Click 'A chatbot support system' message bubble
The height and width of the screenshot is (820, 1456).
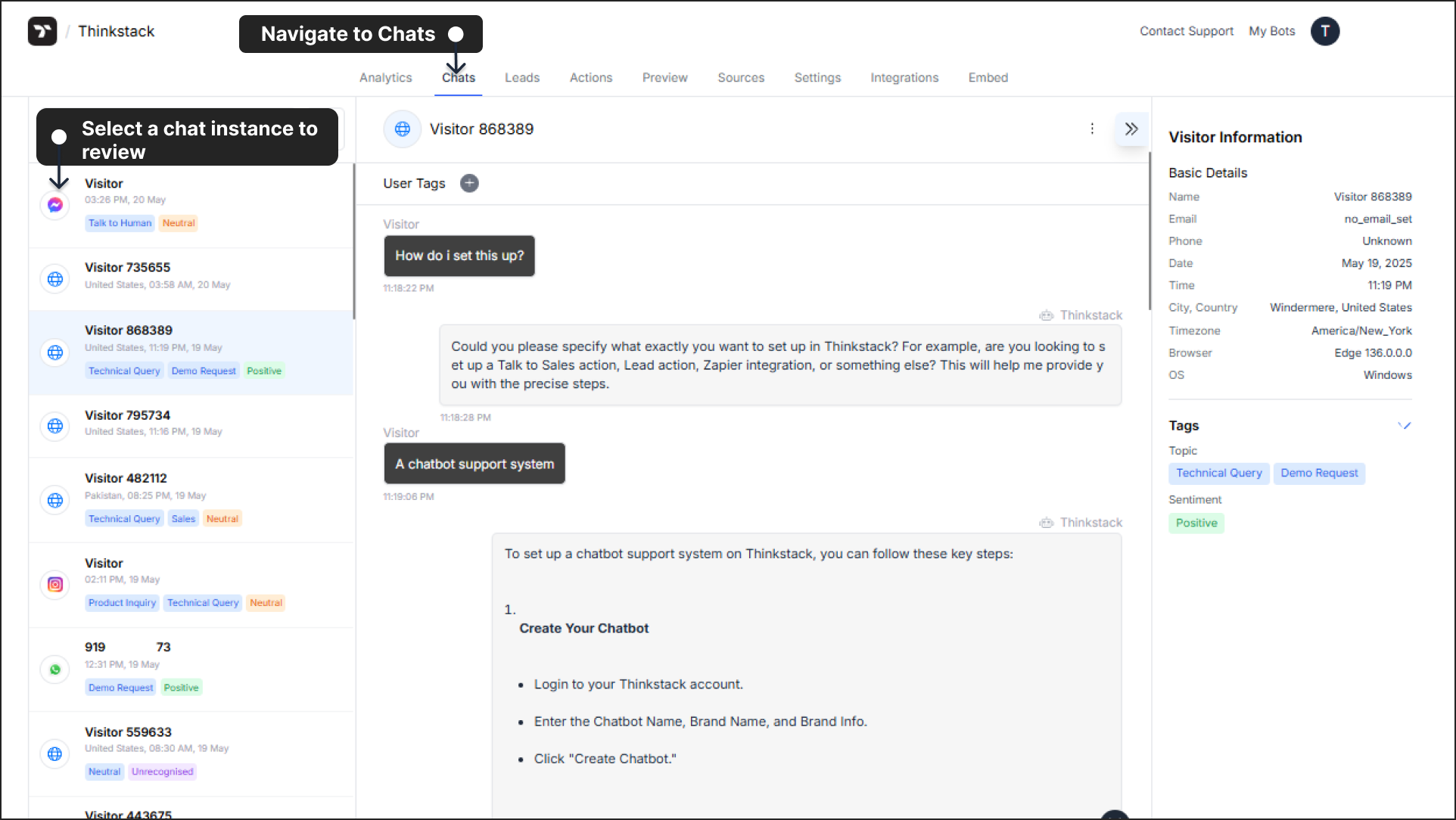(x=474, y=464)
